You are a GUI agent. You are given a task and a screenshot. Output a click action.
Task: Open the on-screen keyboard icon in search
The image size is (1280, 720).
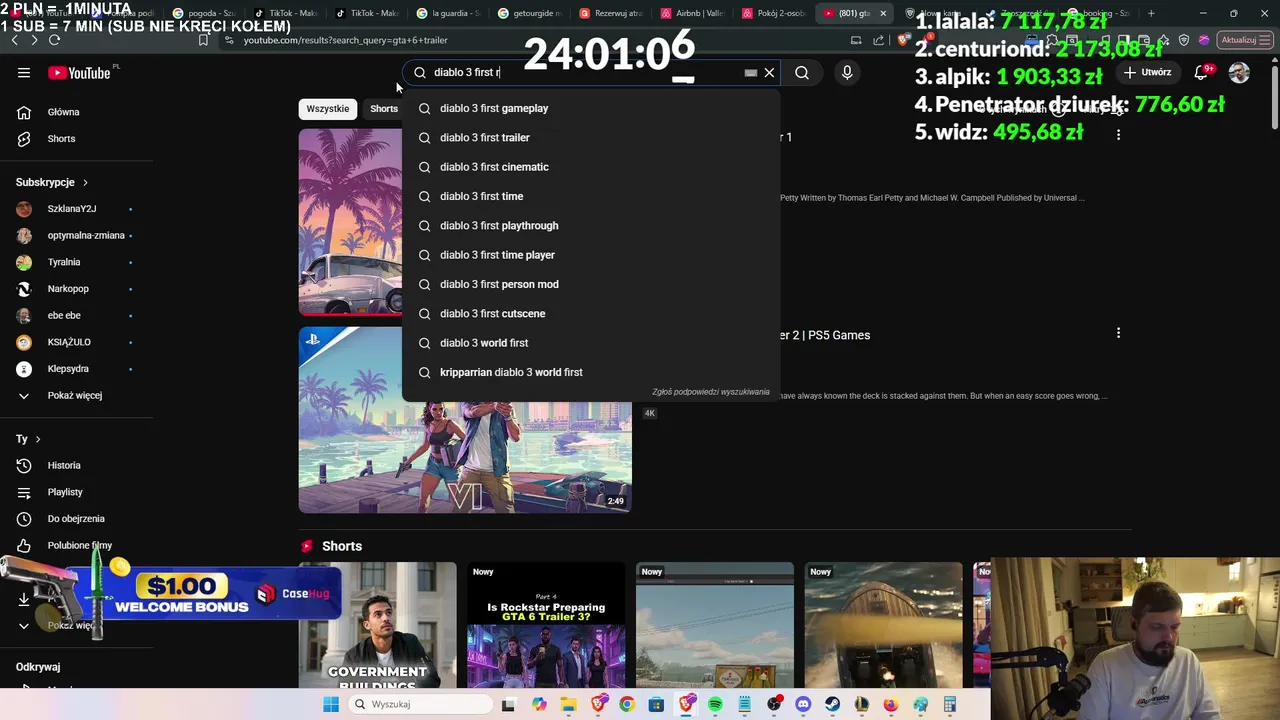pyautogui.click(x=751, y=72)
